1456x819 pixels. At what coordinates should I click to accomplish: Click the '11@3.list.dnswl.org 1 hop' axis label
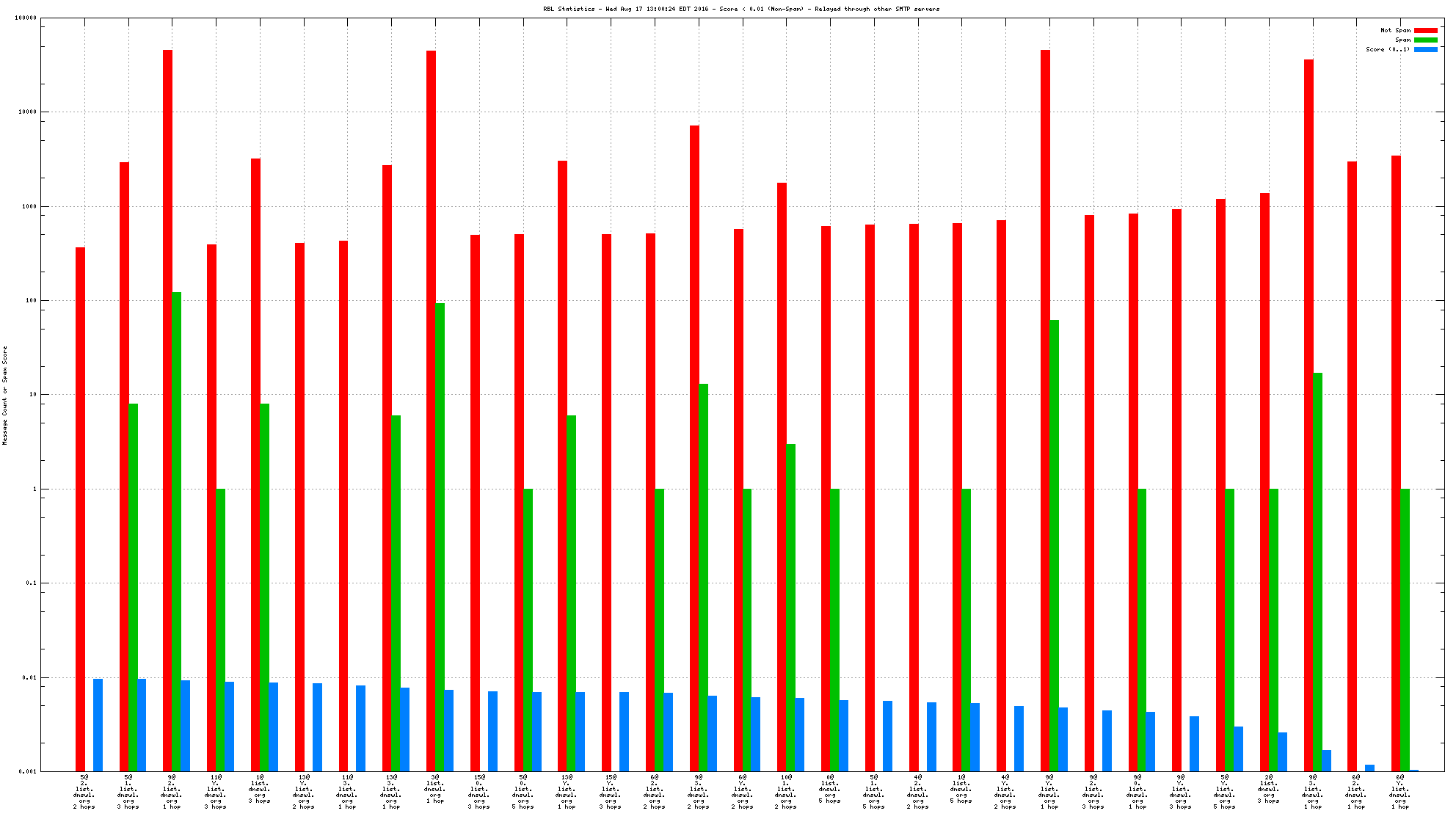coord(347,793)
